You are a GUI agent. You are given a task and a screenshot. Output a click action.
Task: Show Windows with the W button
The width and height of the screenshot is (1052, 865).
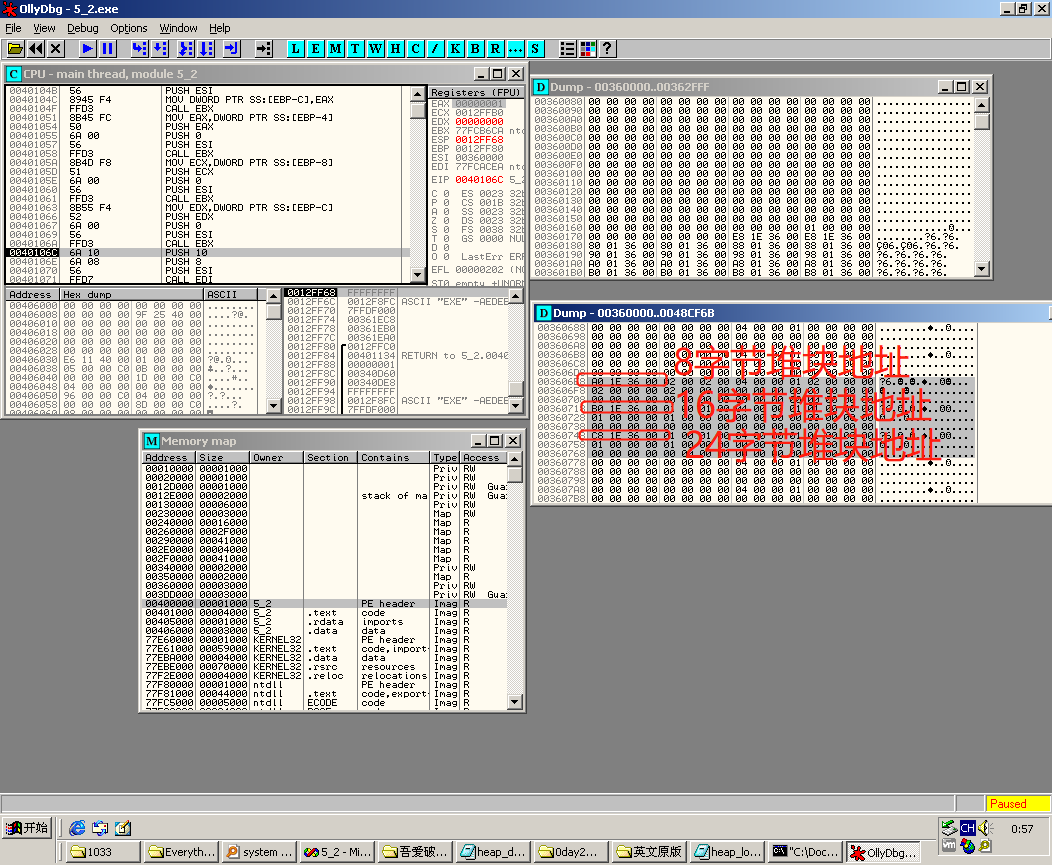coord(375,48)
